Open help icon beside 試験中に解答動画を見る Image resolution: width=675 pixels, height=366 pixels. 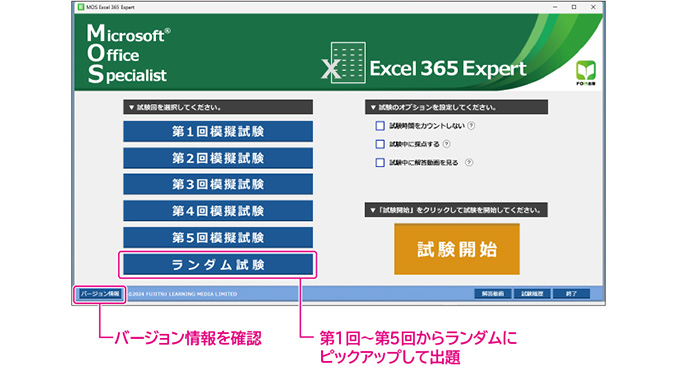[469, 162]
